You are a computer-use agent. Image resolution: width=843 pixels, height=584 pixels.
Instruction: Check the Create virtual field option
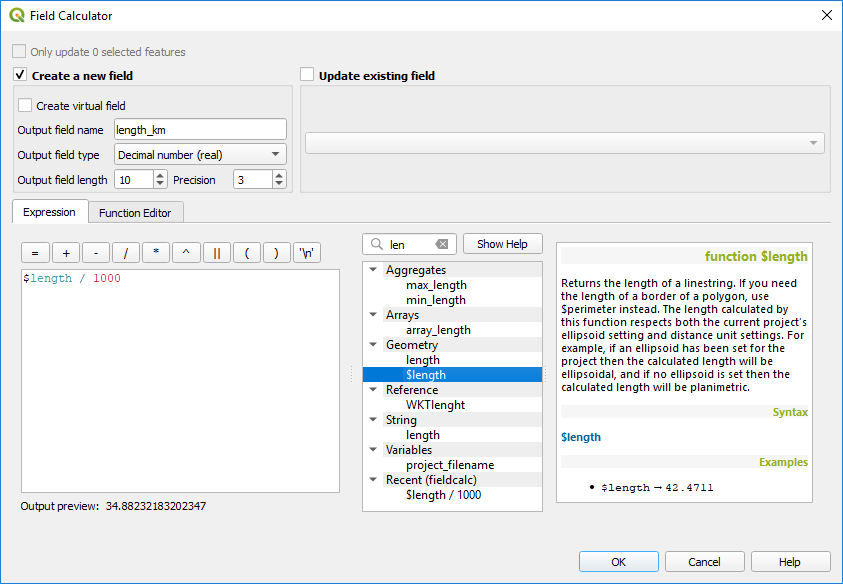23,105
